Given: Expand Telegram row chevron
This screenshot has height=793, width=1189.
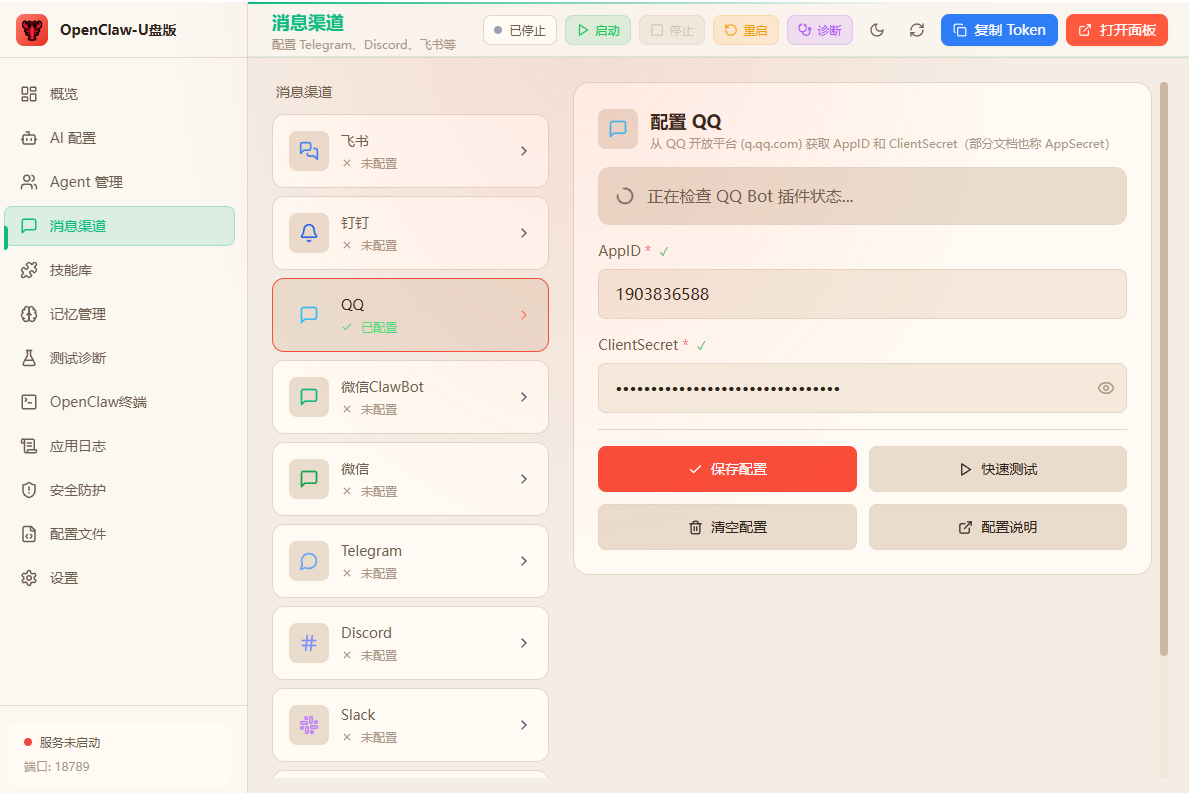Looking at the screenshot, I should click(524, 561).
